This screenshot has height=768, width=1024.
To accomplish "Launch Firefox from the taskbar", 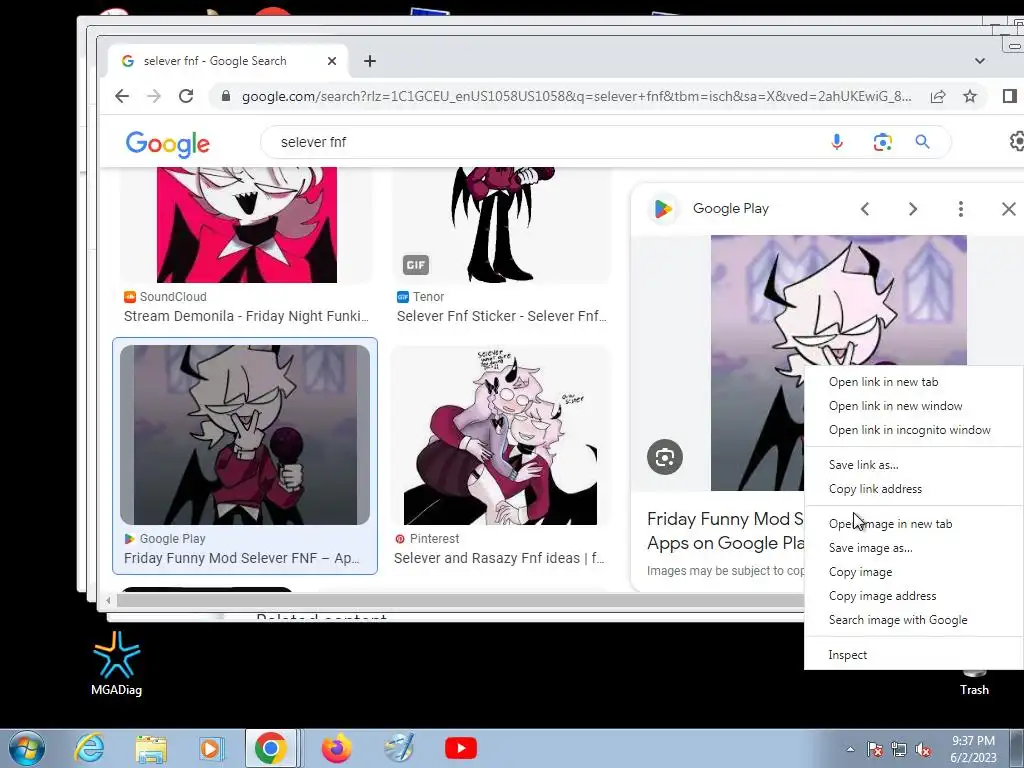I will coord(336,748).
